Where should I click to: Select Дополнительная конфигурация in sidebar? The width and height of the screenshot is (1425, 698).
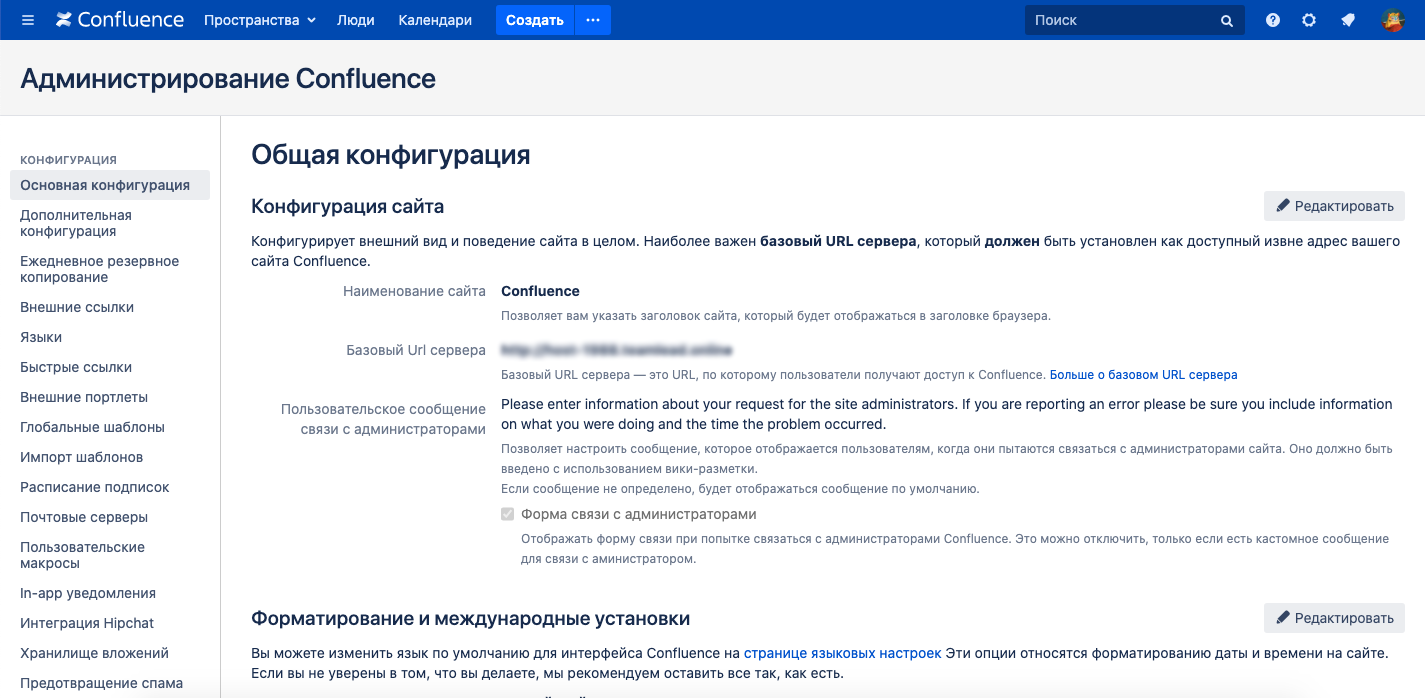click(76, 223)
